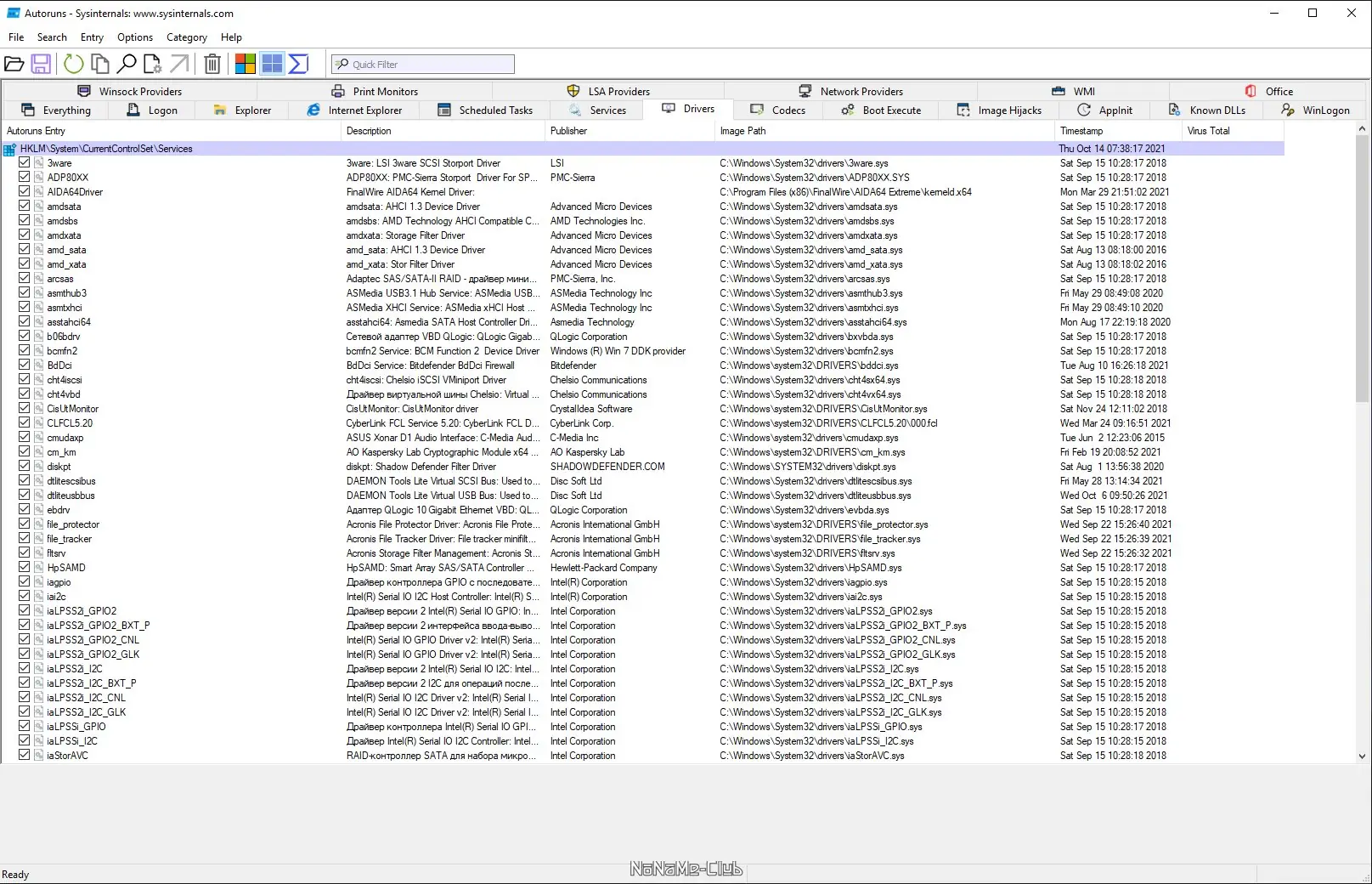The width and height of the screenshot is (1372, 884).
Task: Switch to the Everything tab
Action: [x=55, y=110]
